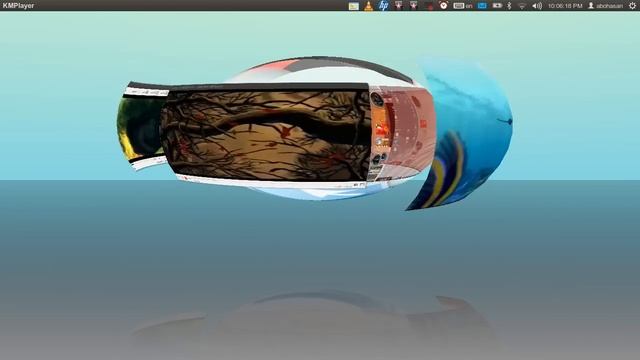Screen dimensions: 640x360
Task: Click the star indicator beside the red icon
Action: [x=413, y=5]
